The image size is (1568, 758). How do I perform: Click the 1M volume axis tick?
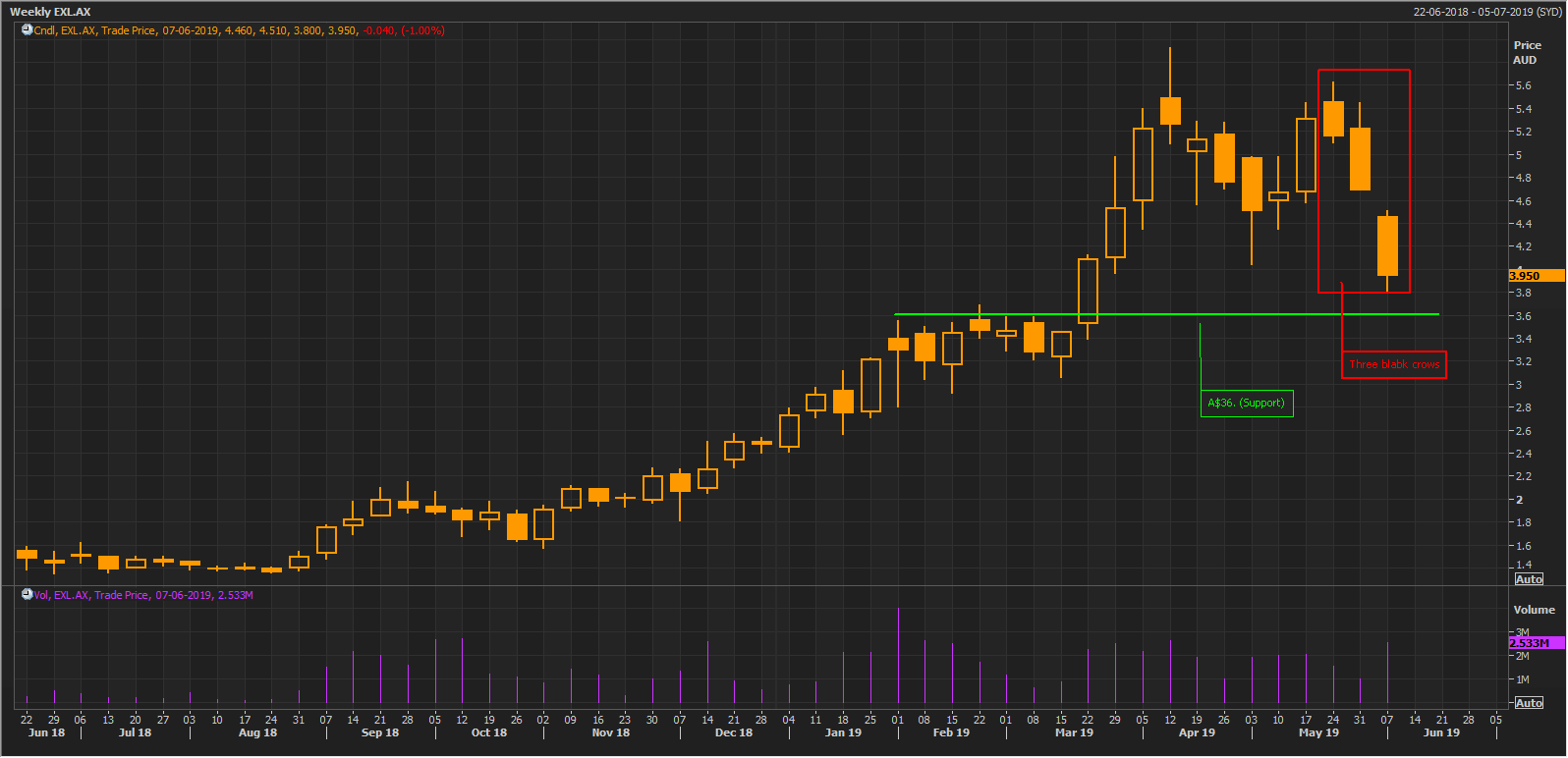click(x=1523, y=679)
